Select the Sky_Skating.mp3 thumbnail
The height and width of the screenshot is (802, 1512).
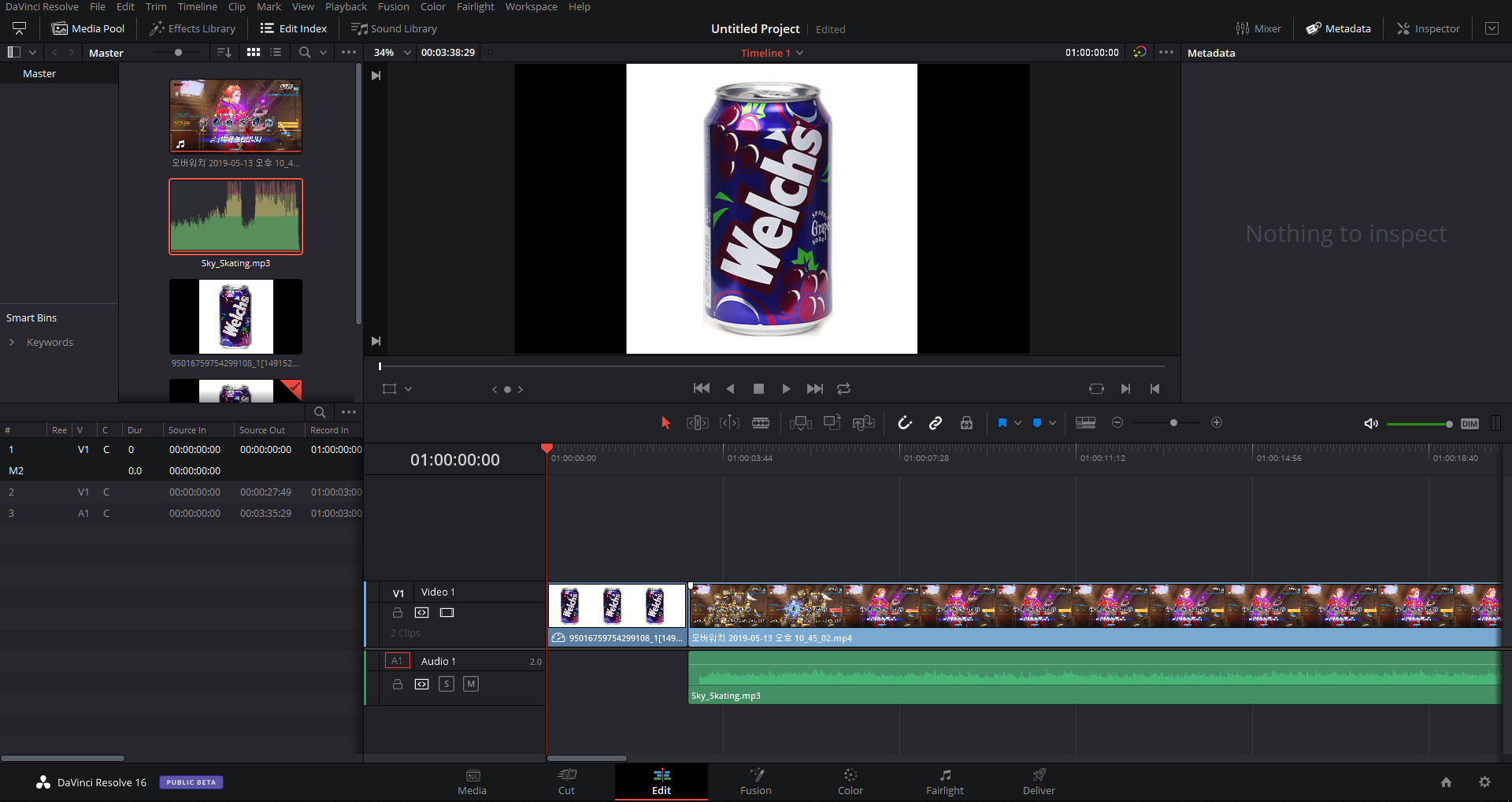pos(235,216)
